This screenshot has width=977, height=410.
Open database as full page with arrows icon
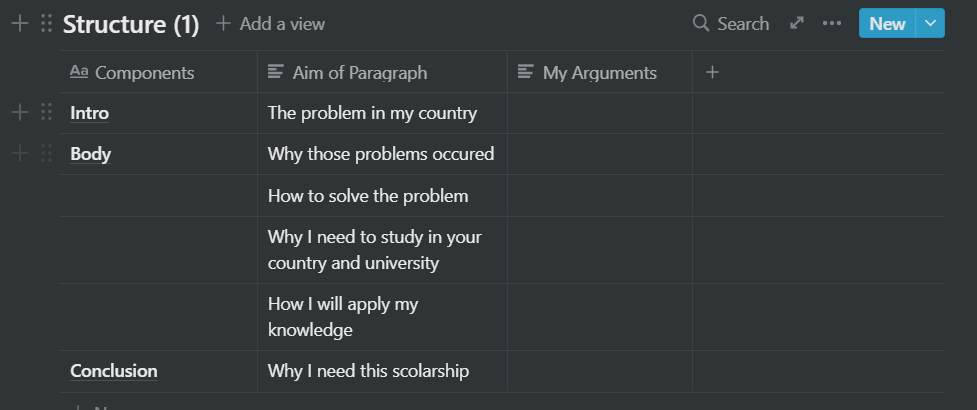pos(796,24)
